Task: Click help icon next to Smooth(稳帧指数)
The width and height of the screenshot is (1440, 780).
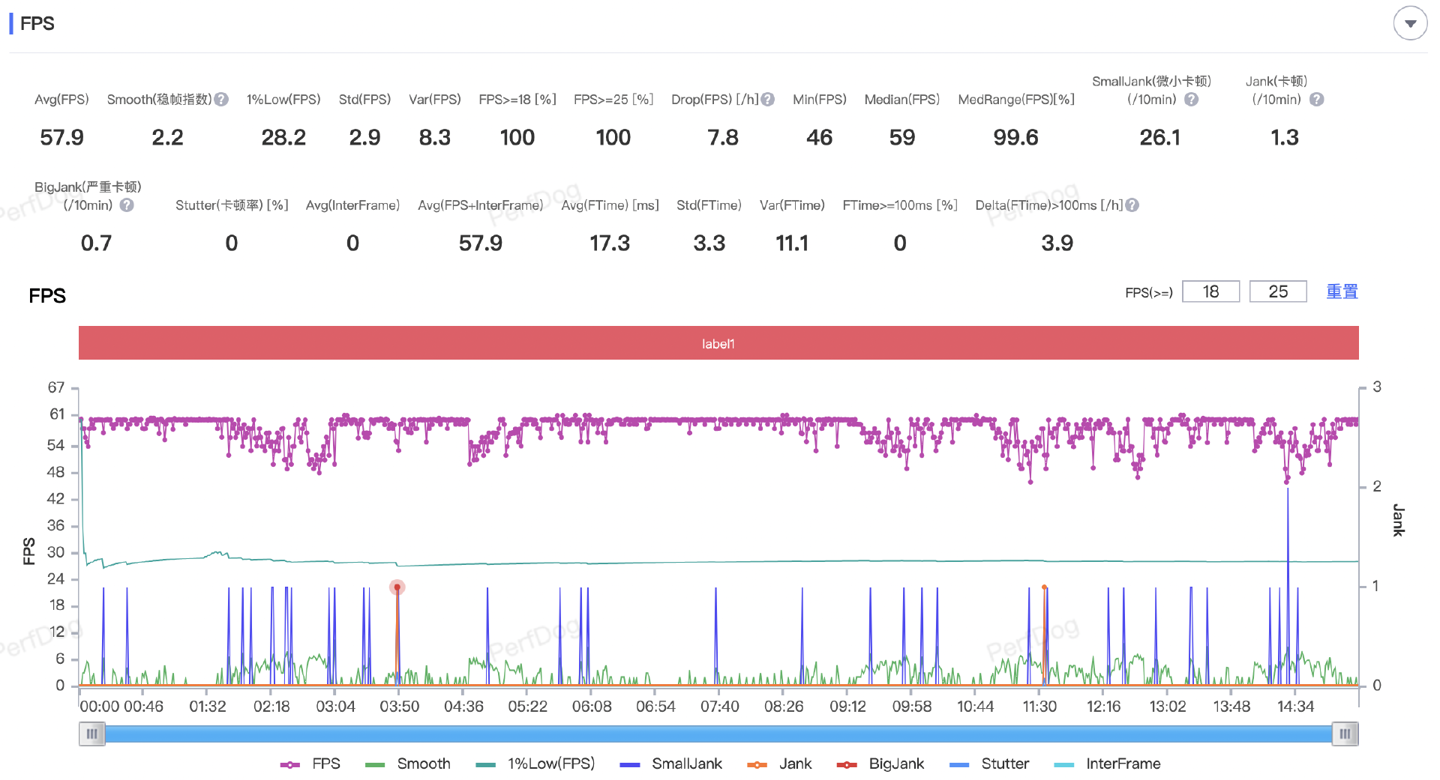Action: click(x=222, y=100)
